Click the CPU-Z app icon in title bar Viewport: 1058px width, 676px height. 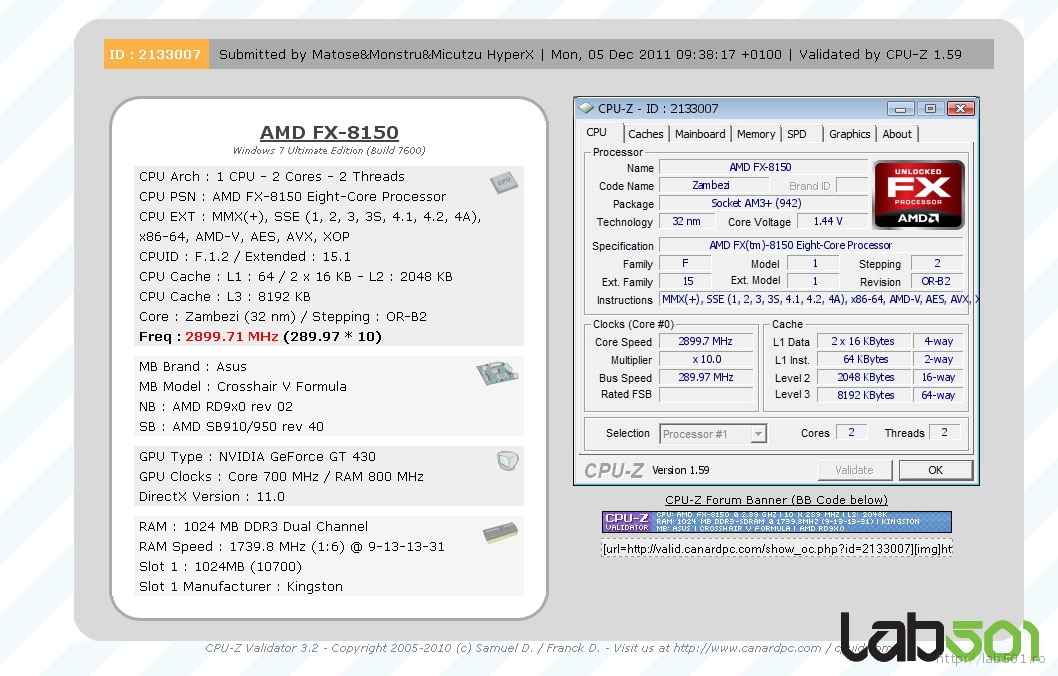586,108
